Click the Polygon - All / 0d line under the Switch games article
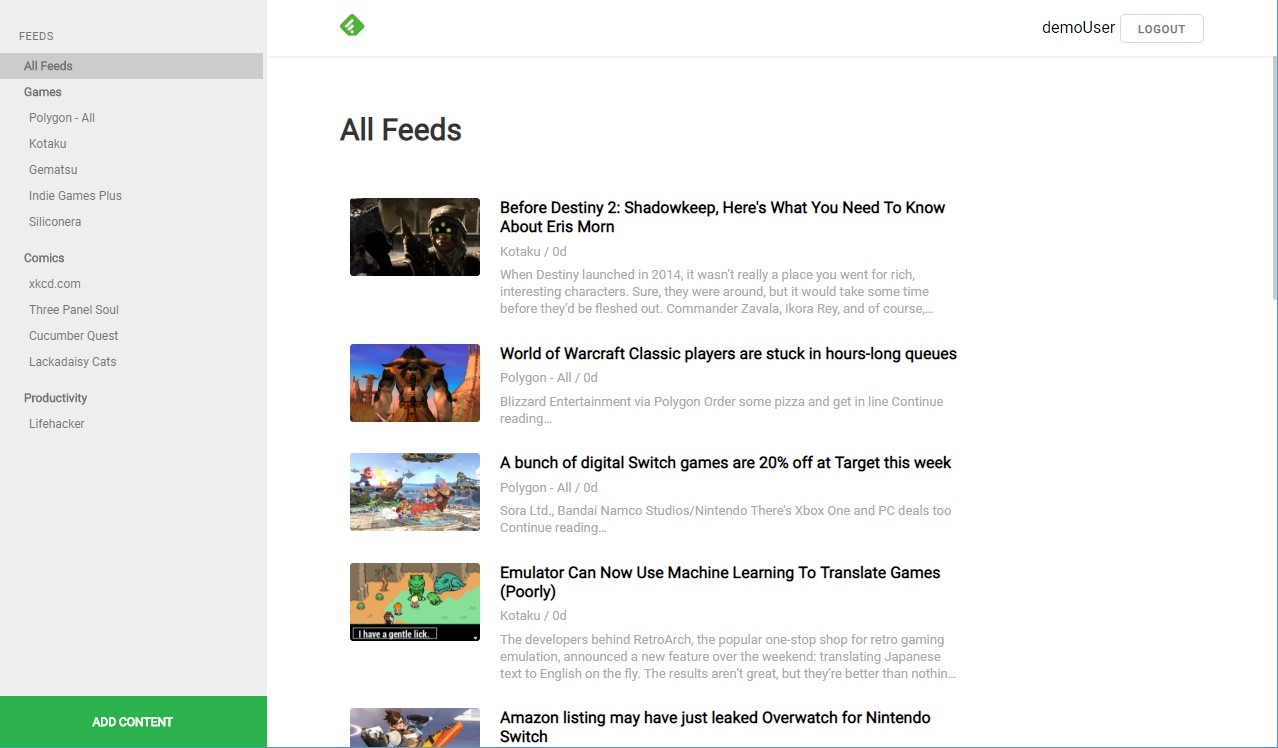This screenshot has height=748, width=1278. click(x=549, y=488)
